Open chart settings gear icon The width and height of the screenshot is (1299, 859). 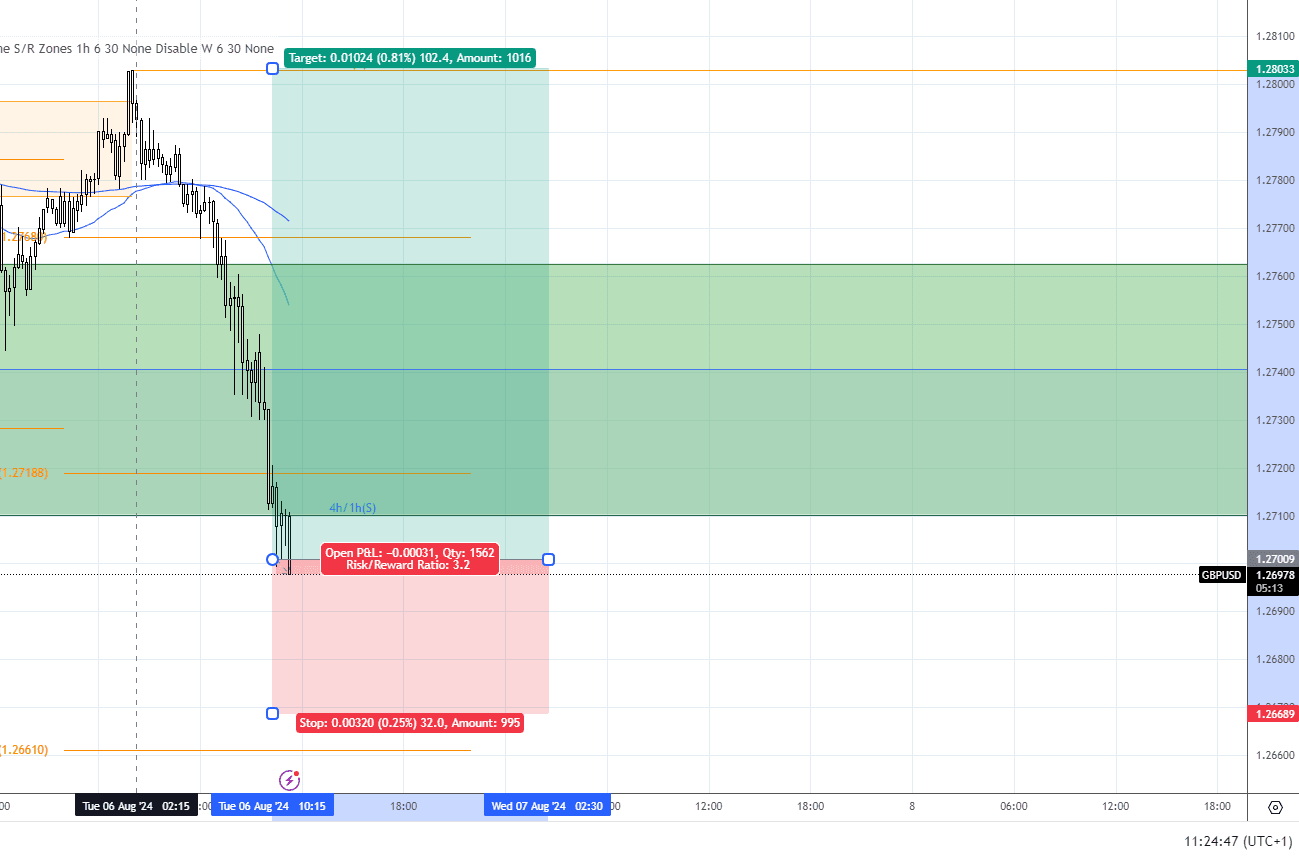click(1275, 807)
